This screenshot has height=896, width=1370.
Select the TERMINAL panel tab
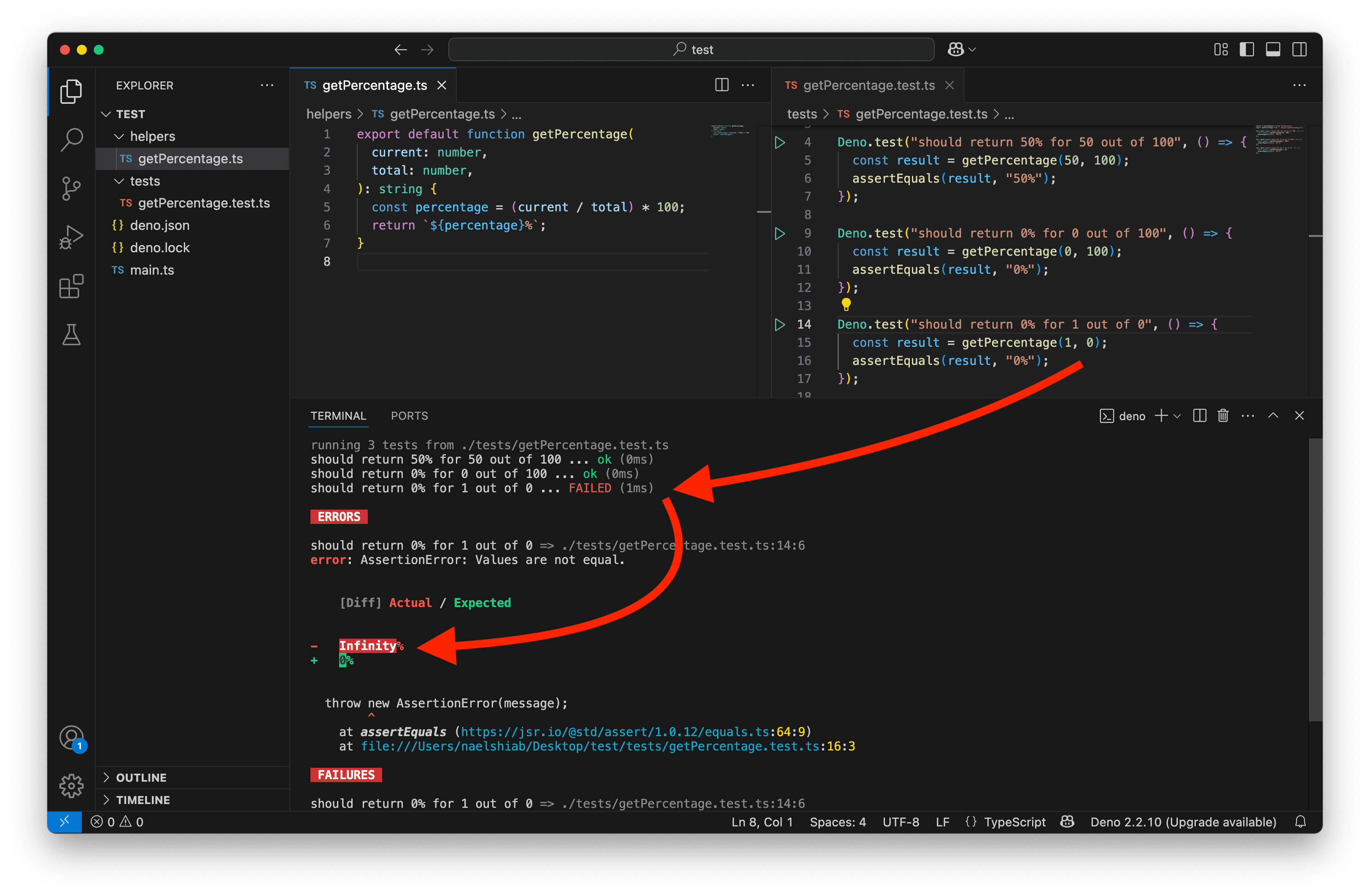pos(338,416)
